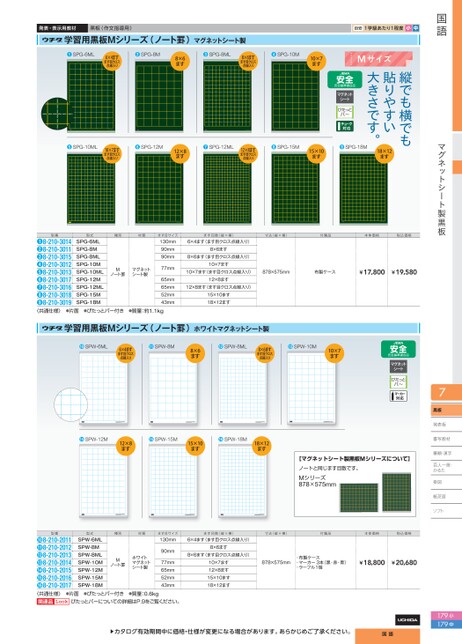This screenshot has height=644, width=462.
Task: Click the マーカー対応 icon beside whiteboards
Action: pos(398,396)
